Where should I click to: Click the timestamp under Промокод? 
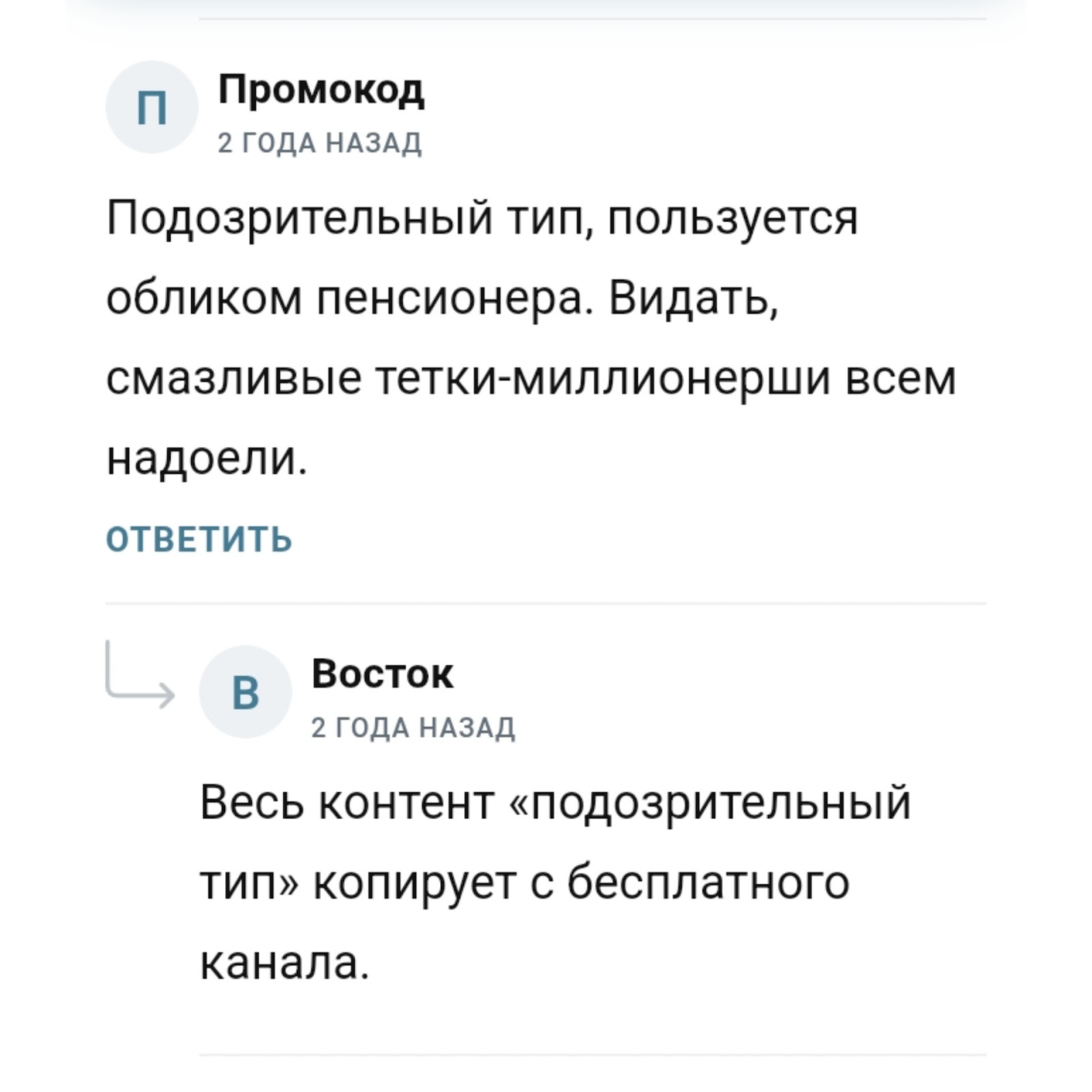319,143
